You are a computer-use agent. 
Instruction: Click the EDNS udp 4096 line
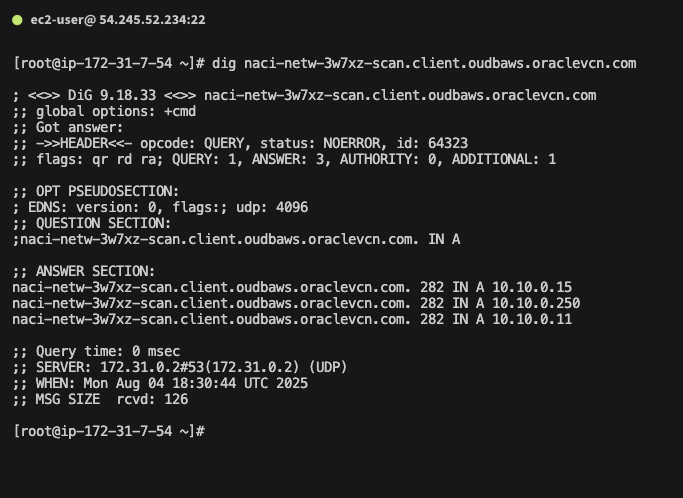tap(160, 207)
